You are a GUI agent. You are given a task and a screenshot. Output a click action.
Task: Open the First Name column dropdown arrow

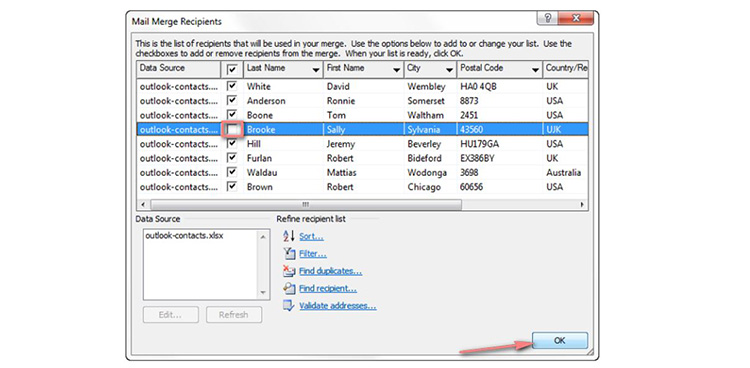[x=397, y=70]
